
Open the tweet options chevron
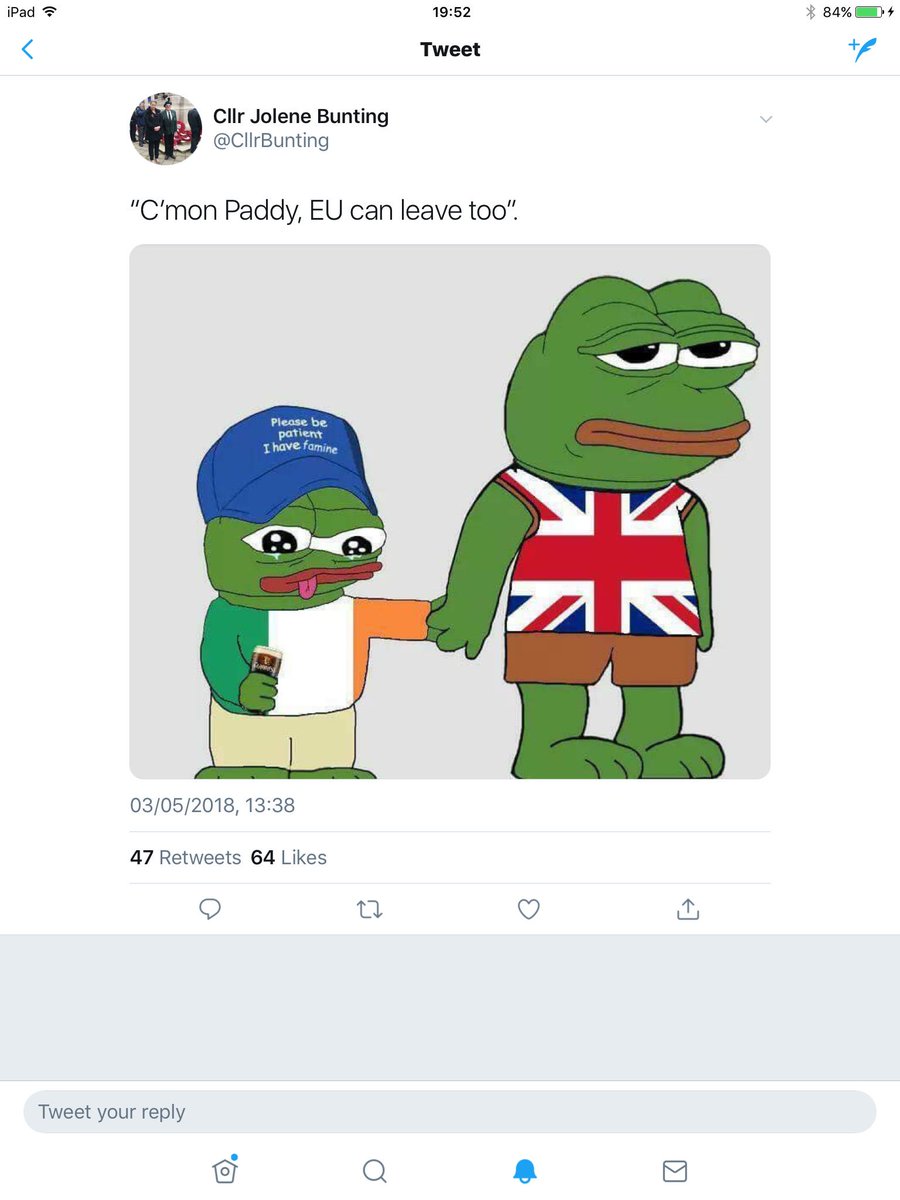pyautogui.click(x=766, y=119)
